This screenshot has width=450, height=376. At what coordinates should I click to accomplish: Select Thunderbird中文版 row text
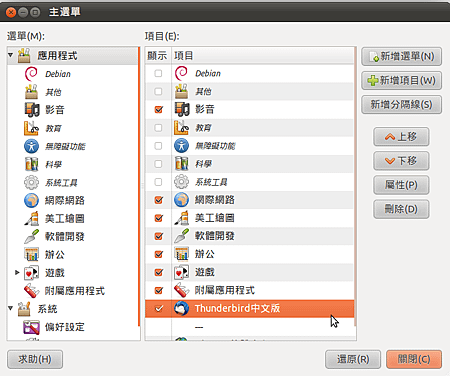[x=237, y=308]
